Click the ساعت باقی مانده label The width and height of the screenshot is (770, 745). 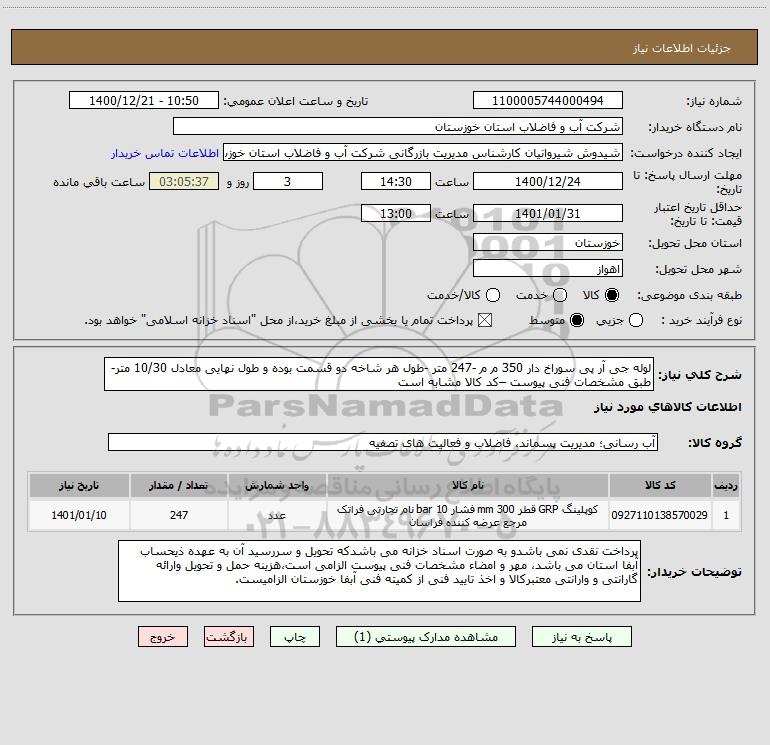pos(99,182)
